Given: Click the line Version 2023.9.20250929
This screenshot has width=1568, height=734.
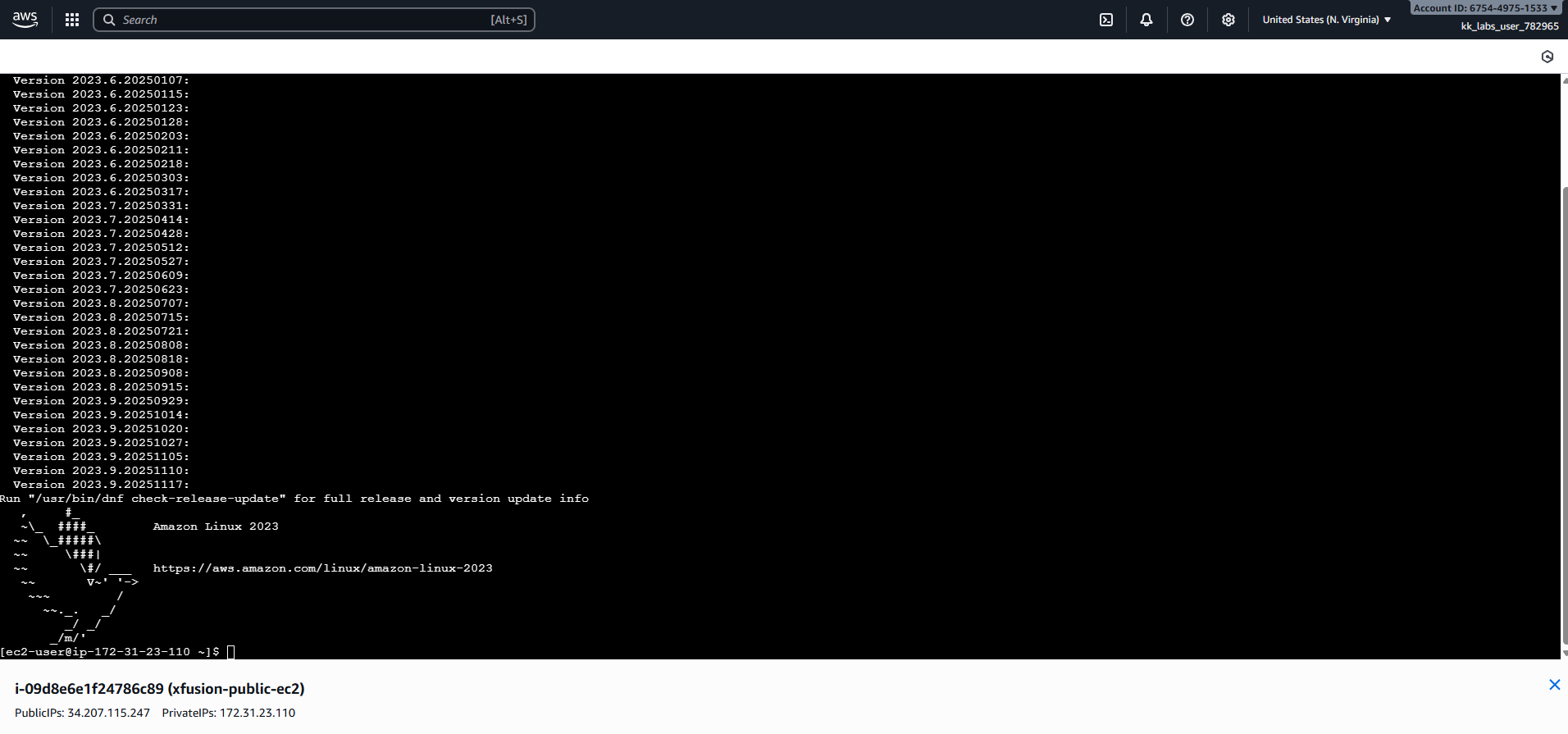Looking at the screenshot, I should [x=101, y=401].
